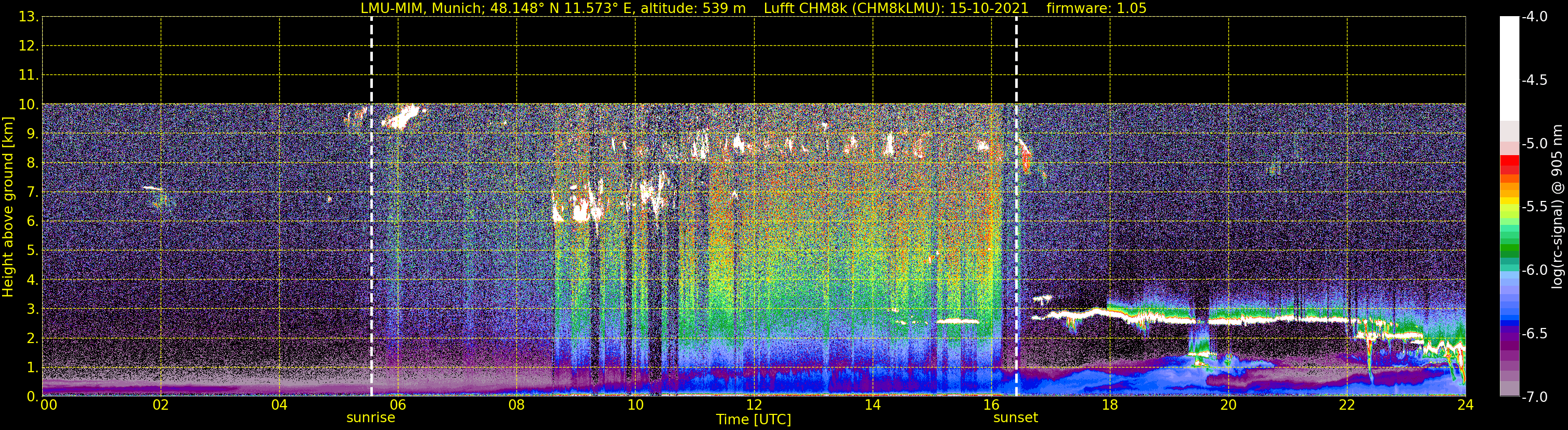1568x430 pixels.
Task: Click the -4.0 label on the colorbar
Action: pyautogui.click(x=1534, y=17)
